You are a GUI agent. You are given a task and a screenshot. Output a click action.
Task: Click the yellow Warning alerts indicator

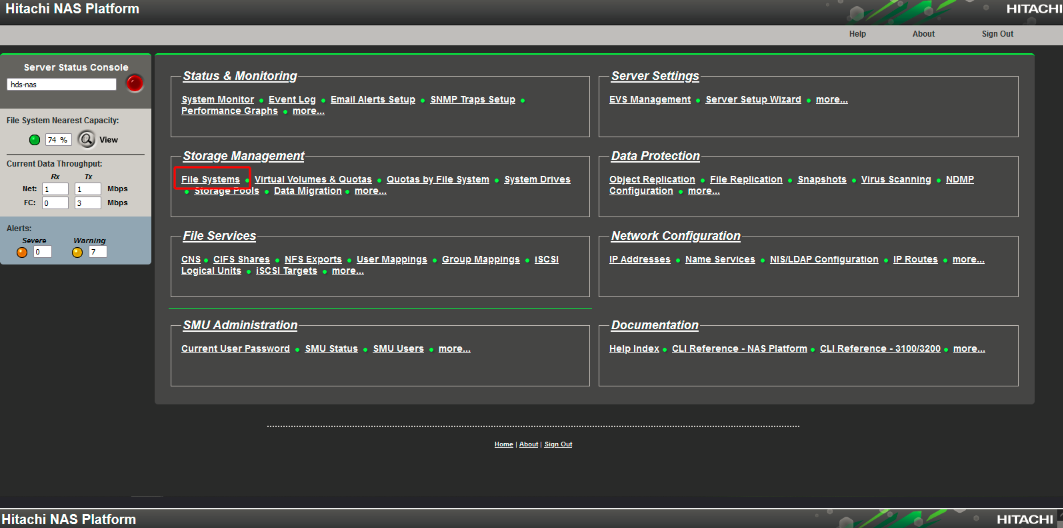coord(77,252)
